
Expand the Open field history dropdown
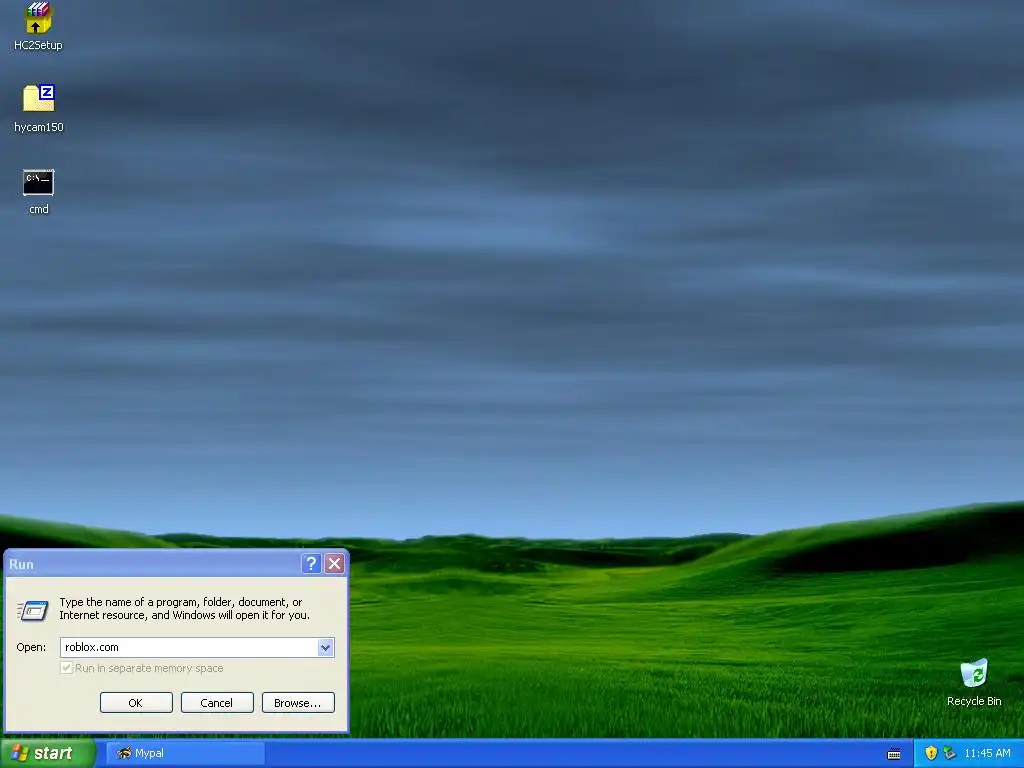325,647
